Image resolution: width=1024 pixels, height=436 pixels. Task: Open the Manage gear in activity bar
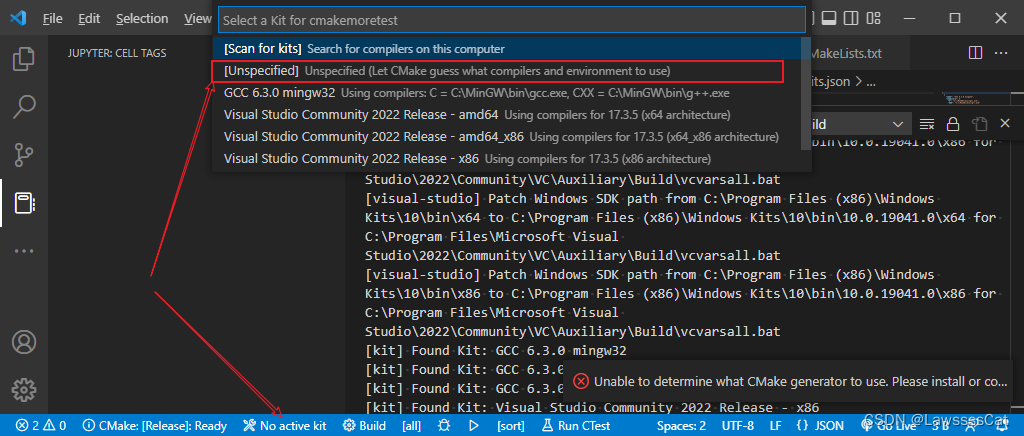[24, 390]
